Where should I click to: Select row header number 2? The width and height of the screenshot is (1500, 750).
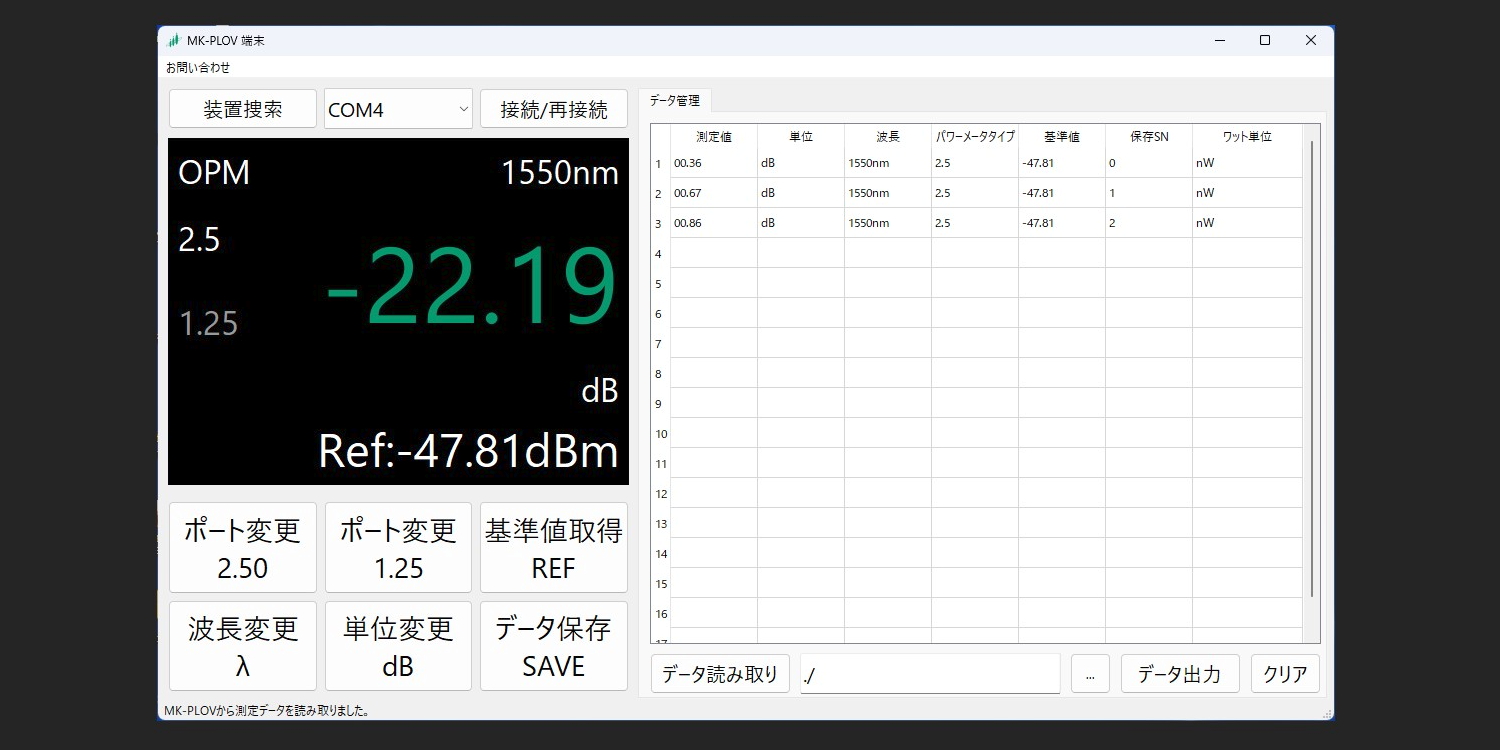[660, 194]
